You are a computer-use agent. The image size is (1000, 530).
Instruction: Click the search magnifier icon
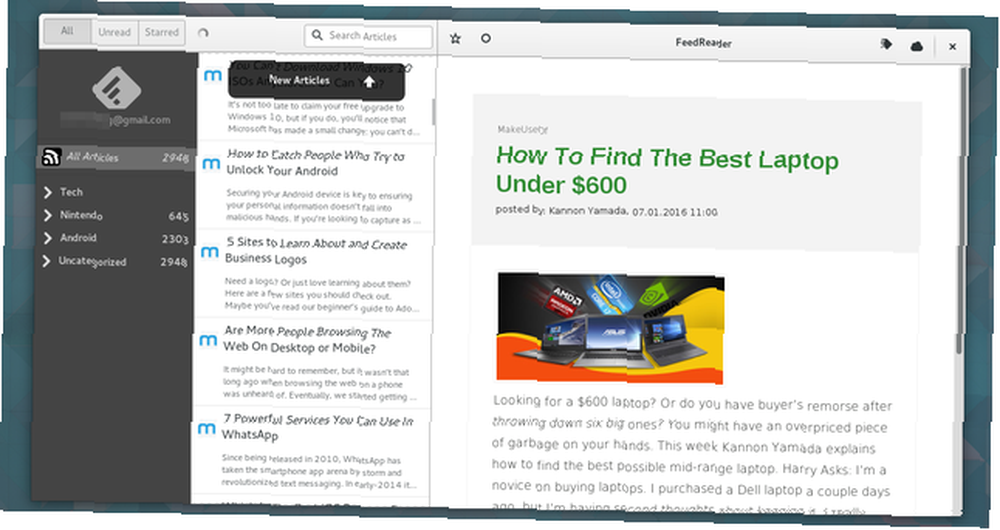coord(317,35)
